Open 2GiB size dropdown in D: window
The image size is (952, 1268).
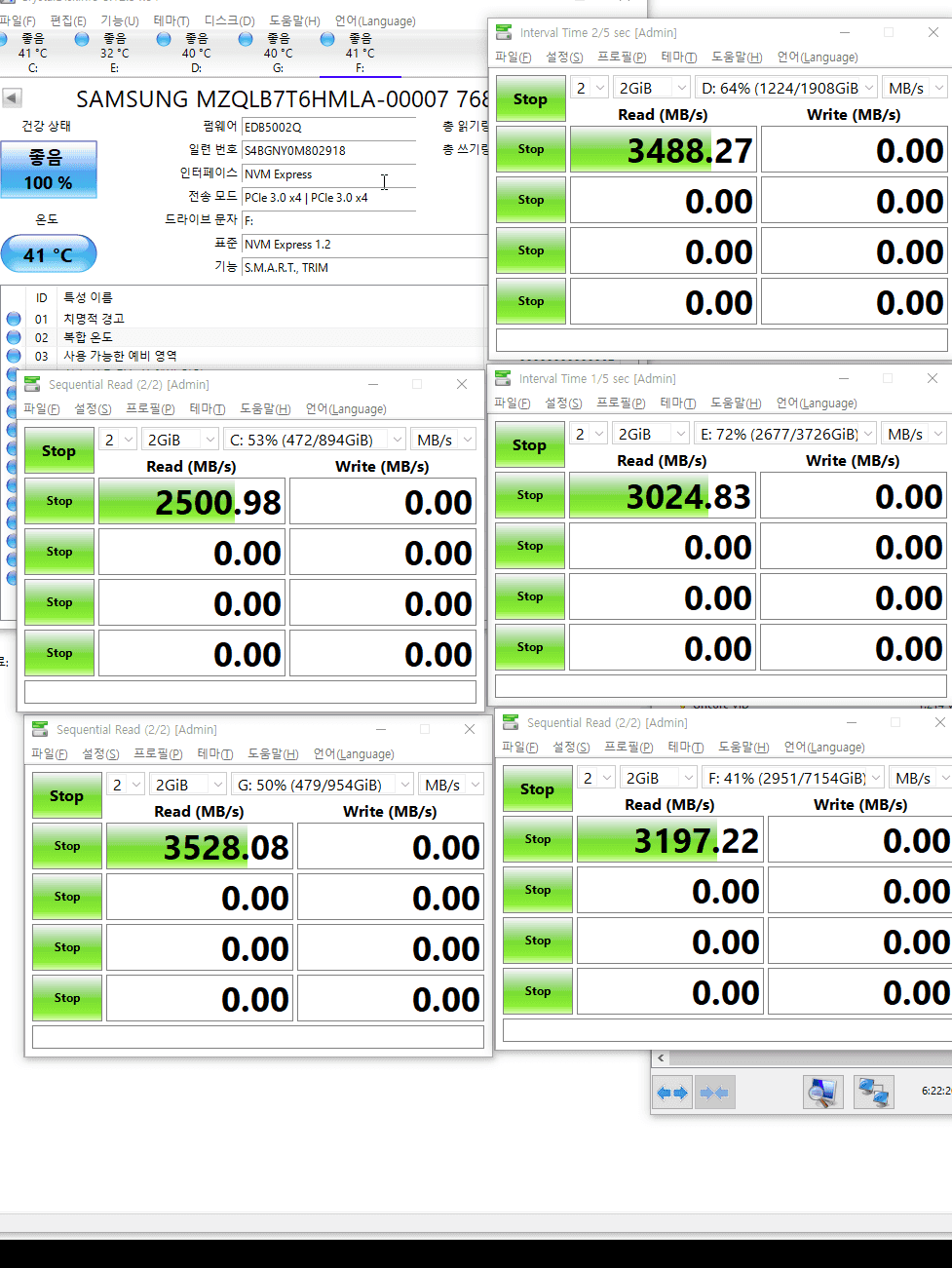652,88
